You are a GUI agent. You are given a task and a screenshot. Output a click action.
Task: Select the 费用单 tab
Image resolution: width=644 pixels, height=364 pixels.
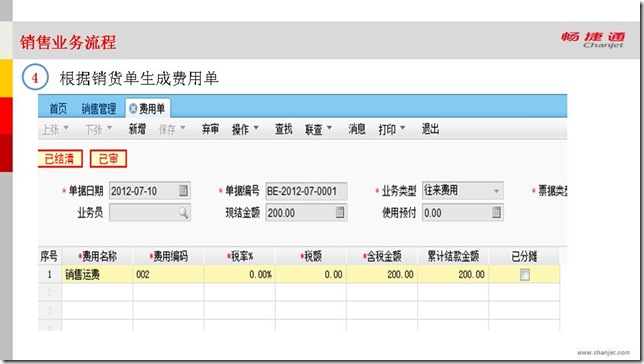pyautogui.click(x=147, y=108)
